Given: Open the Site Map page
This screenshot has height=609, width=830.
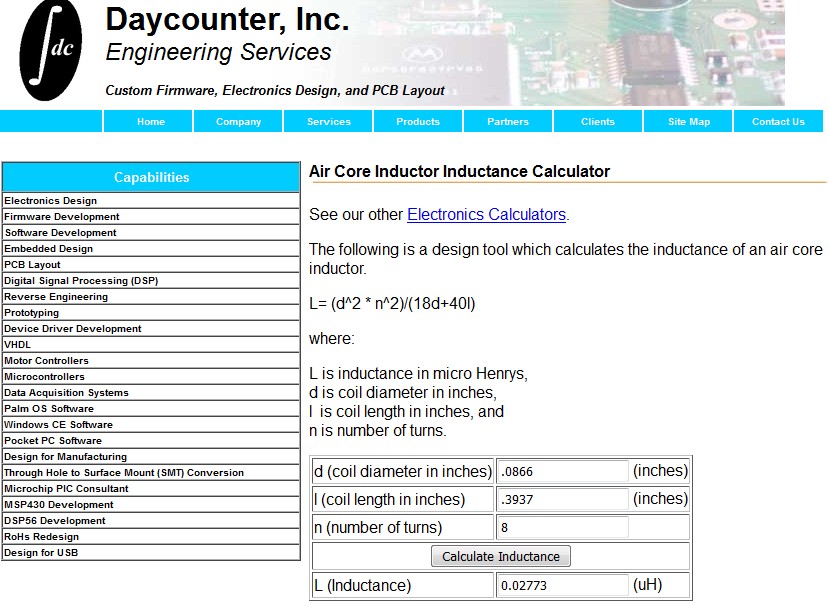Looking at the screenshot, I should pos(687,121).
